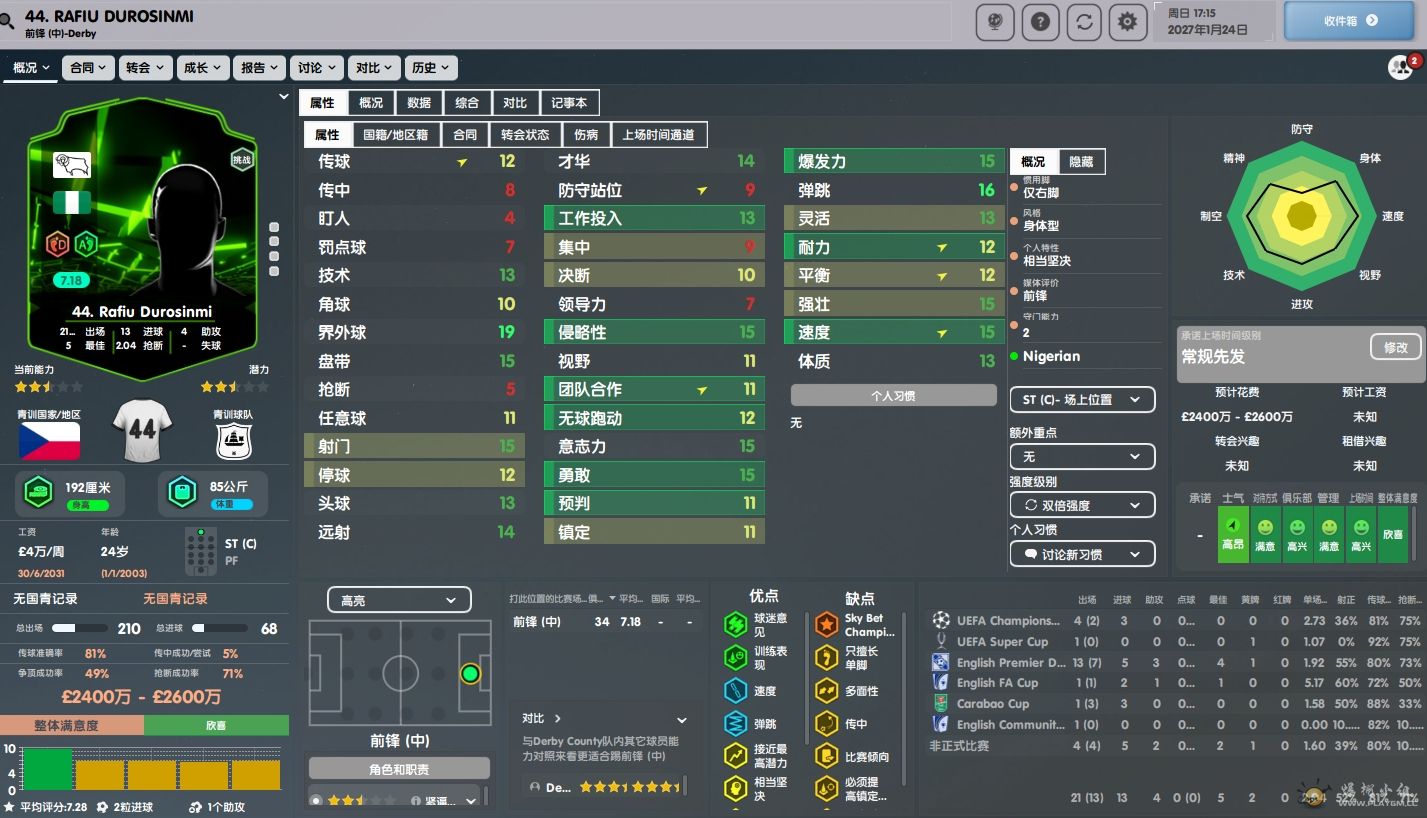This screenshot has height=818, width=1427.
Task: Open the search magnifier icon
Action: tap(6, 21)
